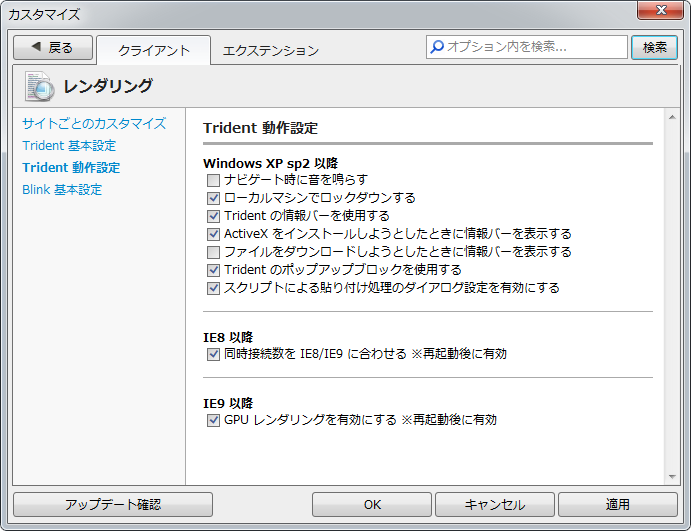The height and width of the screenshot is (531, 691).
Task: Click the 戻る back button
Action: point(53,48)
